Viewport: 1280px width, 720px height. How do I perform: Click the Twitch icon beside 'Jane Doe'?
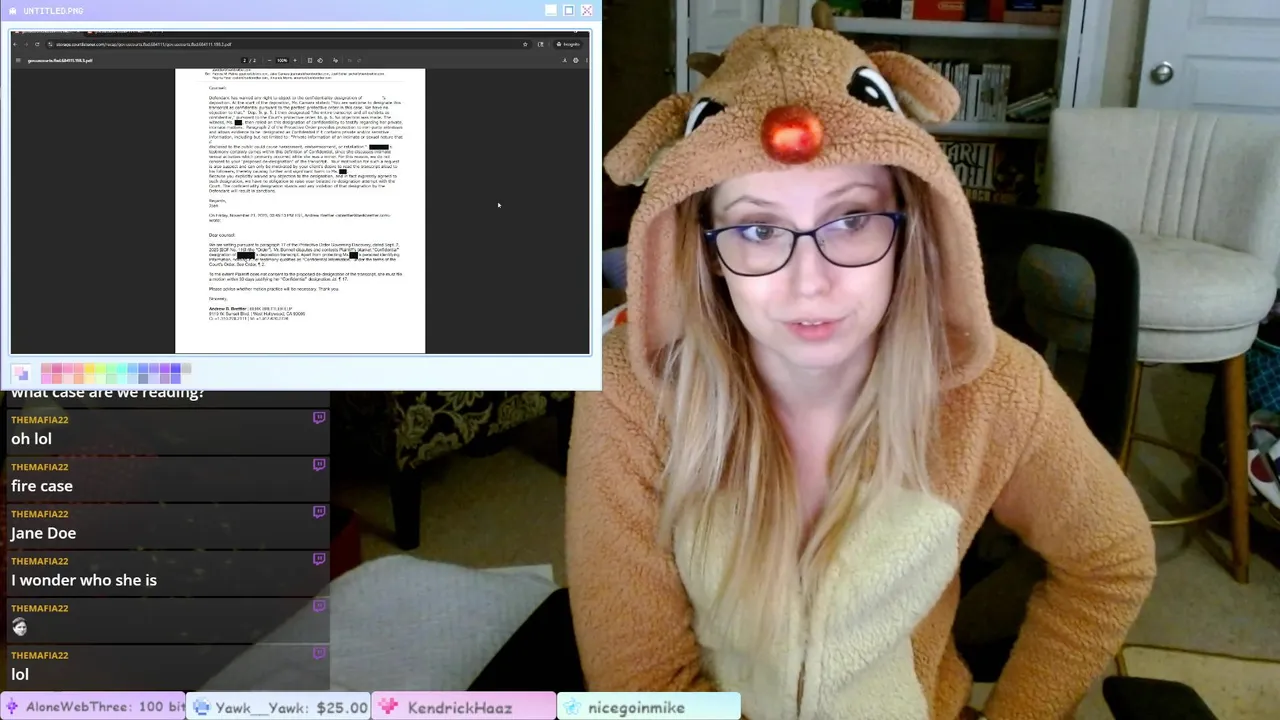click(x=319, y=512)
